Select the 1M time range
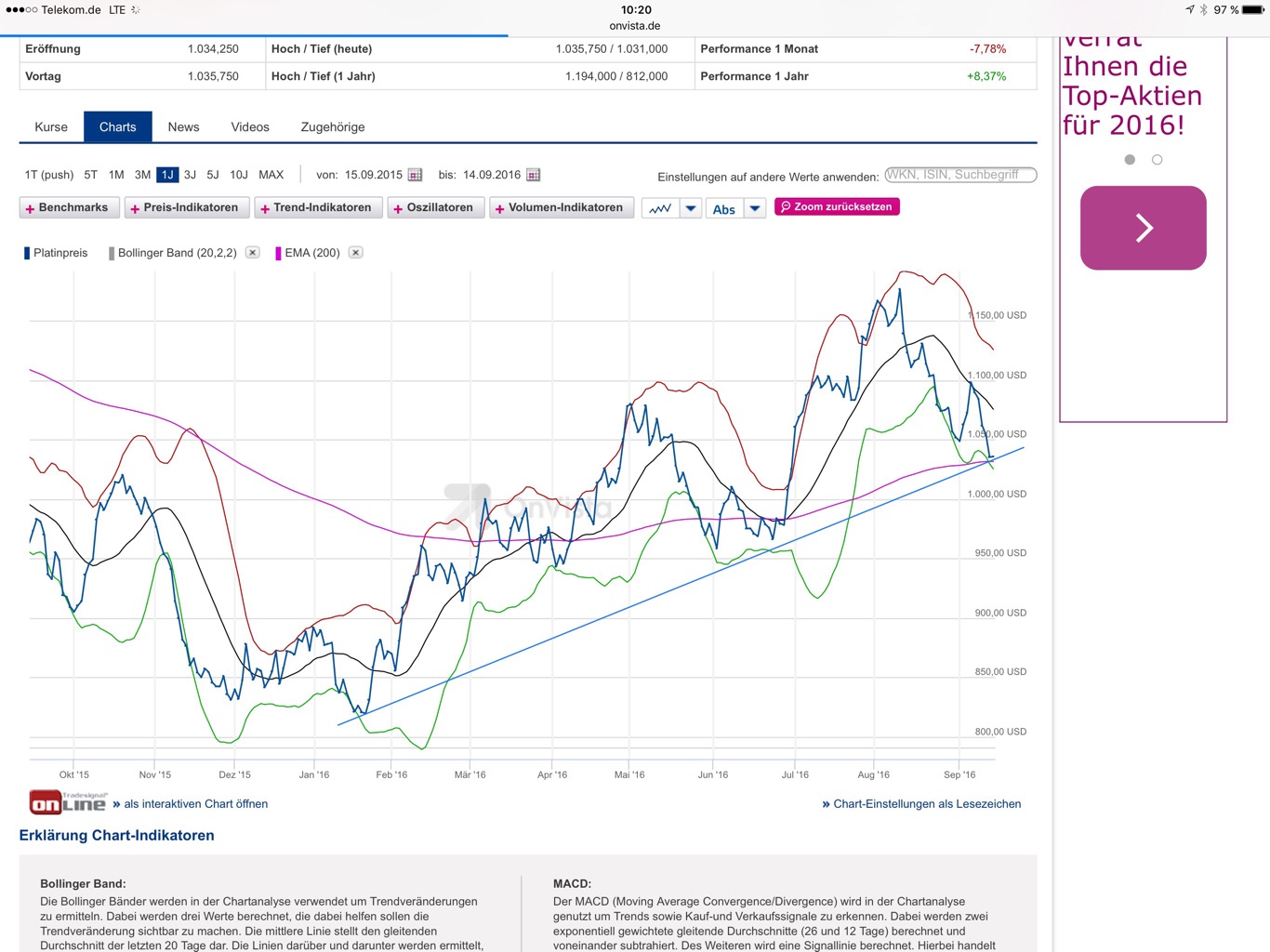Screen dimensions: 1270x952 pos(116,175)
